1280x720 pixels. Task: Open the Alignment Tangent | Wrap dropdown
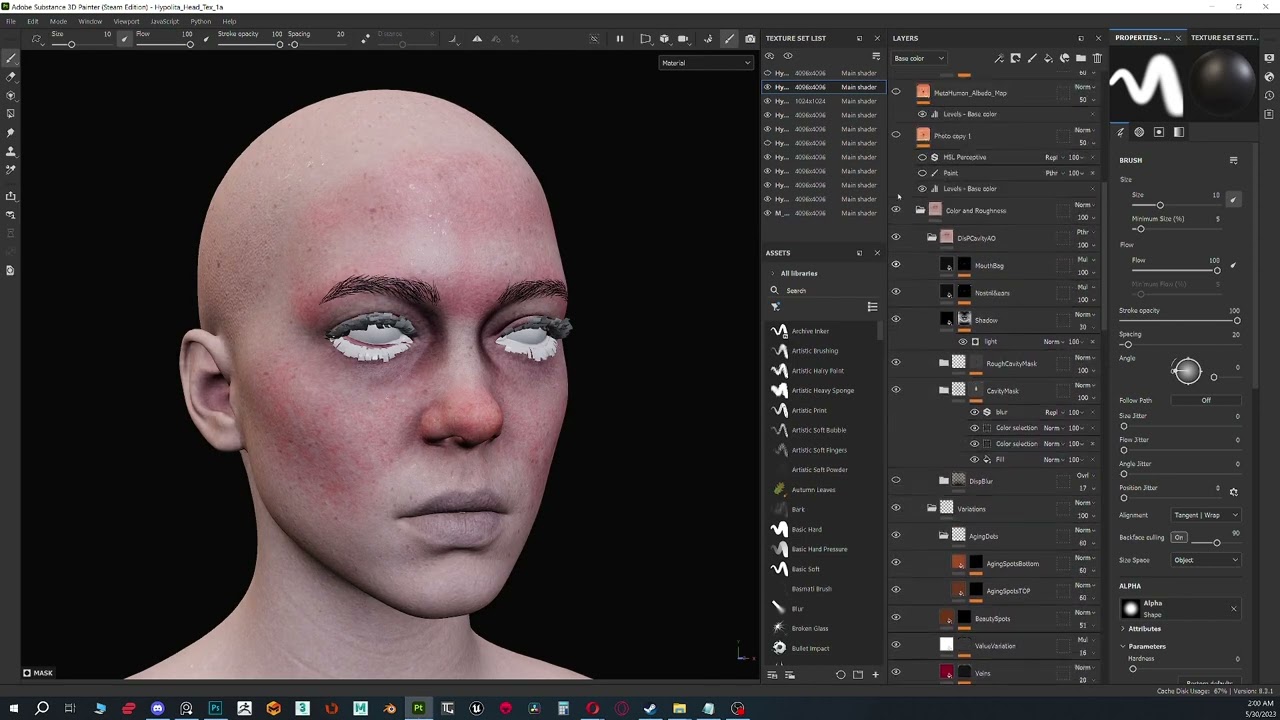(x=1206, y=515)
